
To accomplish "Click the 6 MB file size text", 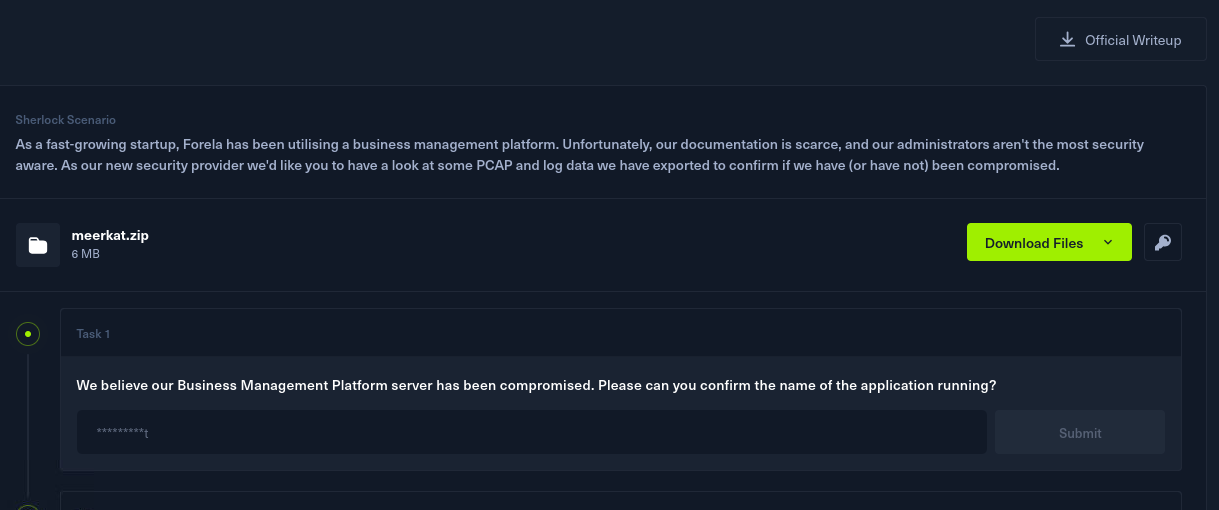I will (x=85, y=254).
